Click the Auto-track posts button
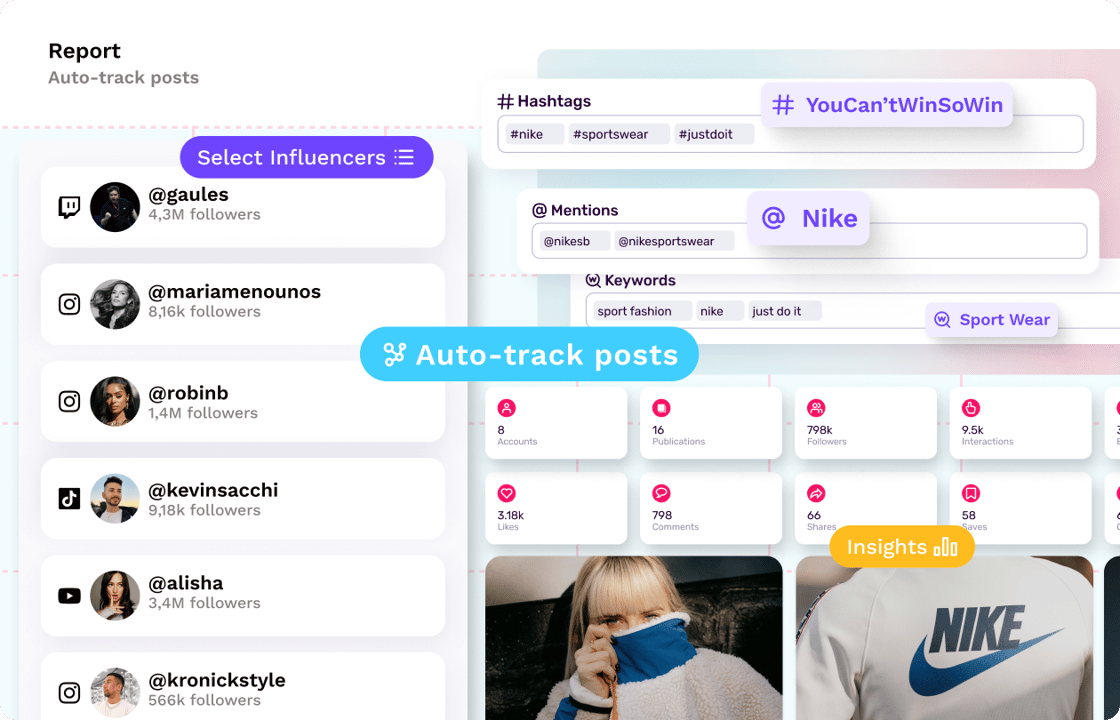 (529, 355)
